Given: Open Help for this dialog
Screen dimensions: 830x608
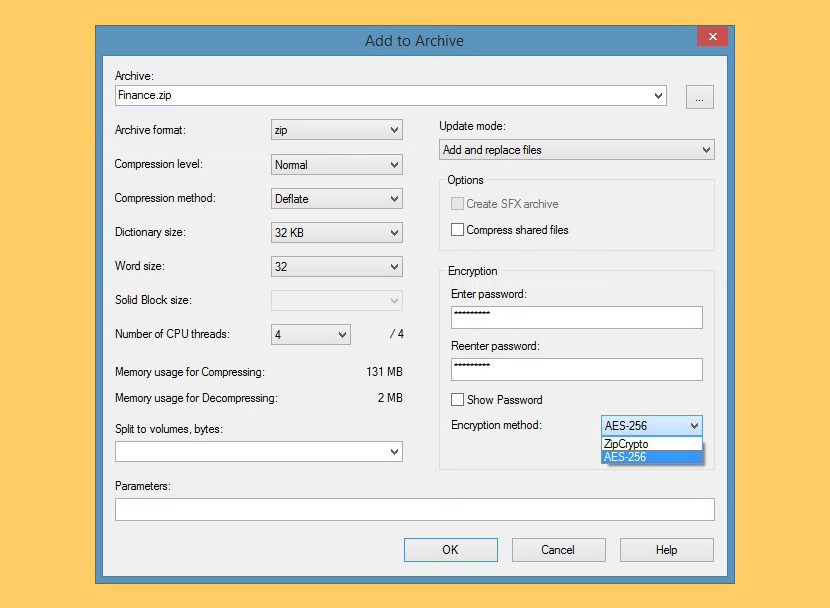Looking at the screenshot, I should pyautogui.click(x=666, y=550).
